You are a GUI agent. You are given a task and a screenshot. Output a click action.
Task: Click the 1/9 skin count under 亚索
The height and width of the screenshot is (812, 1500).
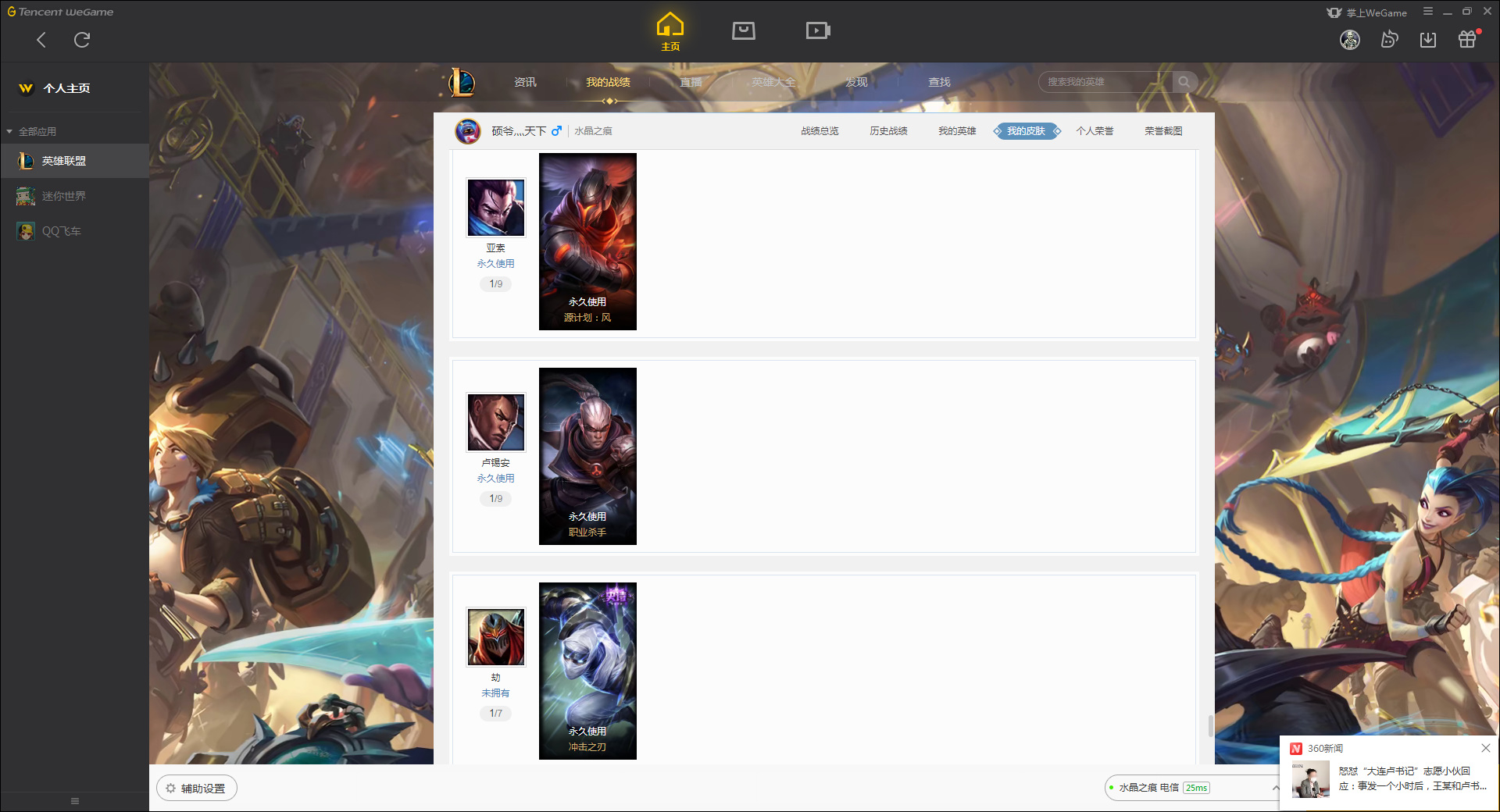(x=496, y=284)
